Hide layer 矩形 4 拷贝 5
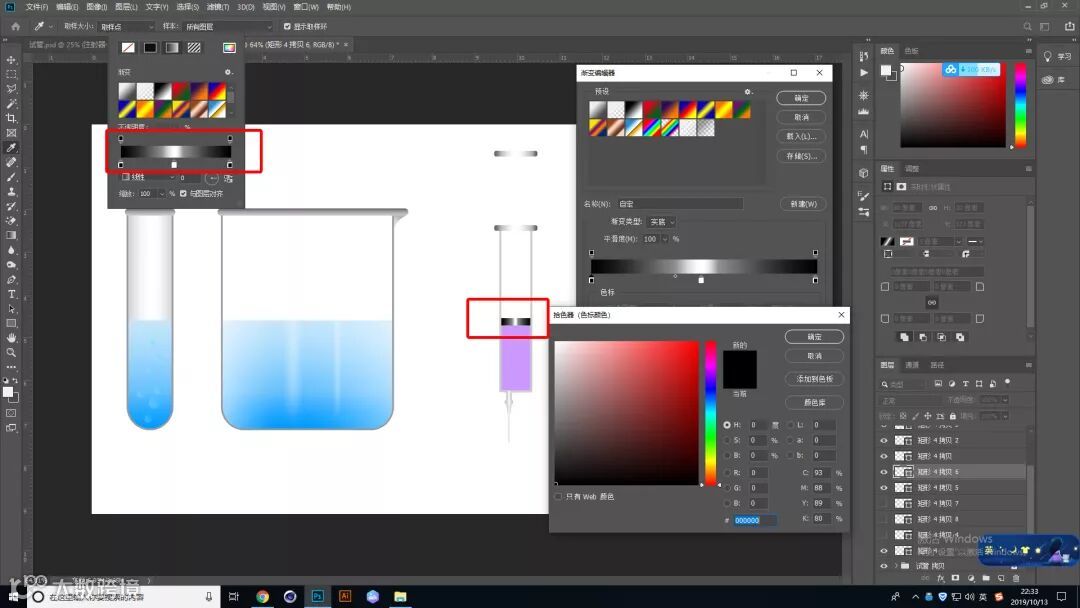 click(884, 488)
